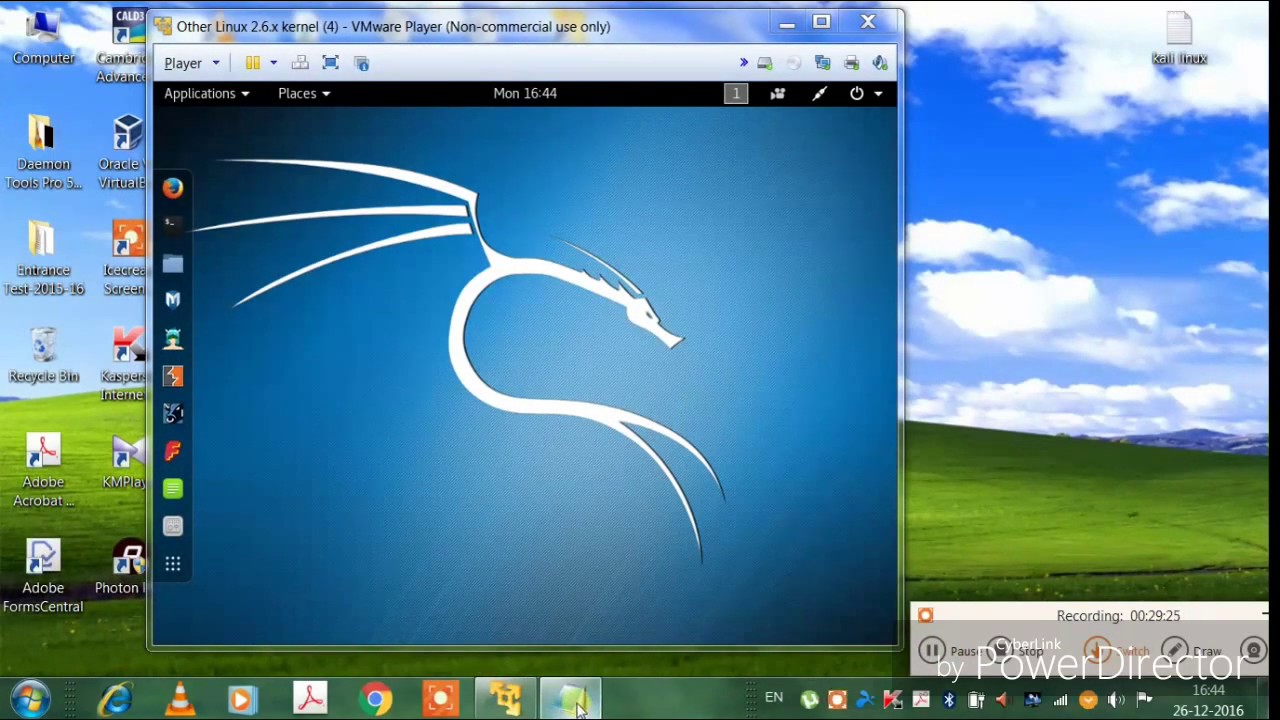Open network signal bars tray icon
1280x720 pixels.
[x=1060, y=699]
